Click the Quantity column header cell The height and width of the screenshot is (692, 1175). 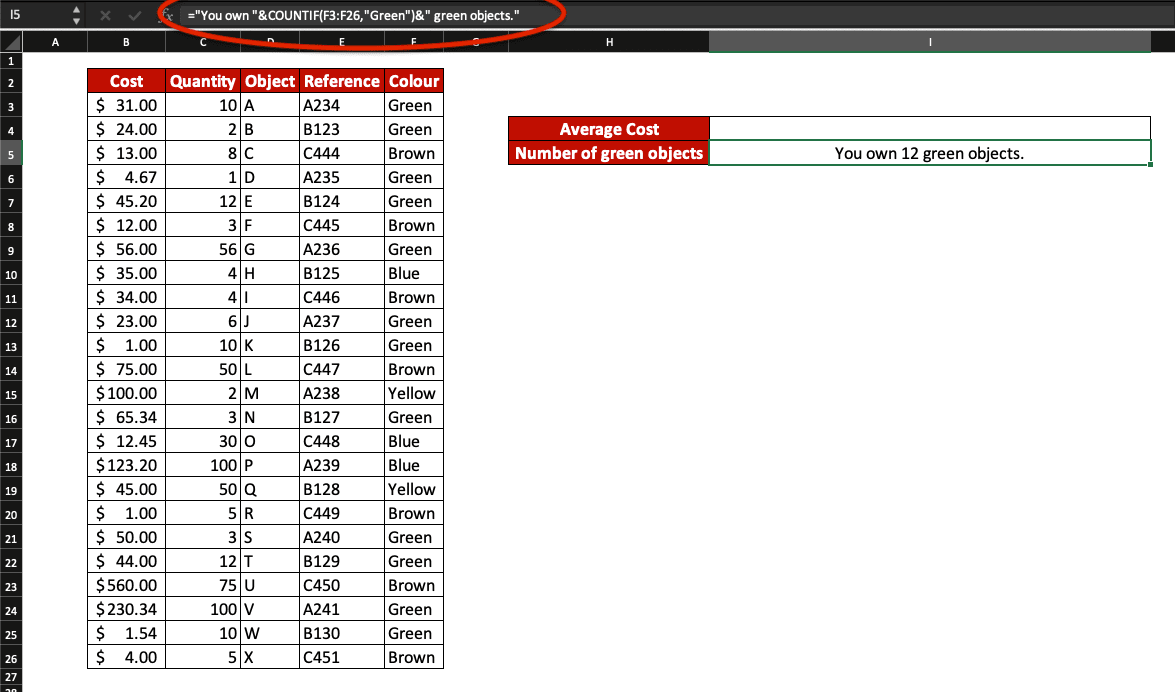pos(202,81)
